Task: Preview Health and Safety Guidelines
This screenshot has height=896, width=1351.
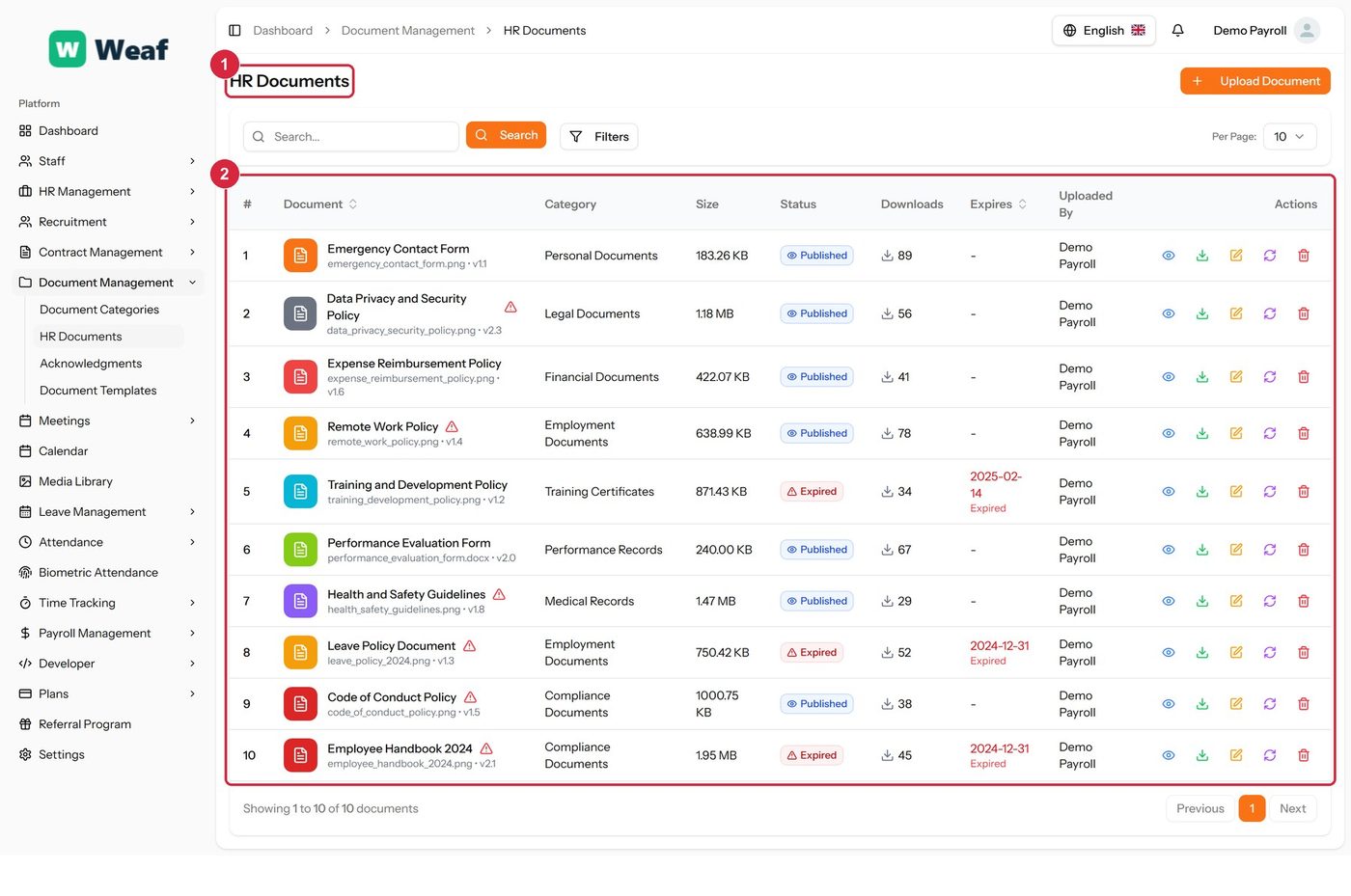Action: [x=1169, y=601]
